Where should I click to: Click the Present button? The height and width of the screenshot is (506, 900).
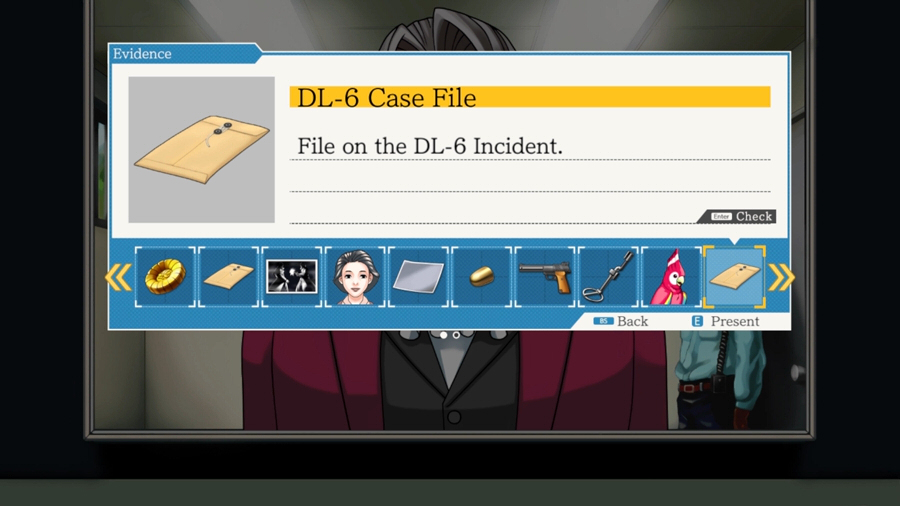tap(726, 321)
